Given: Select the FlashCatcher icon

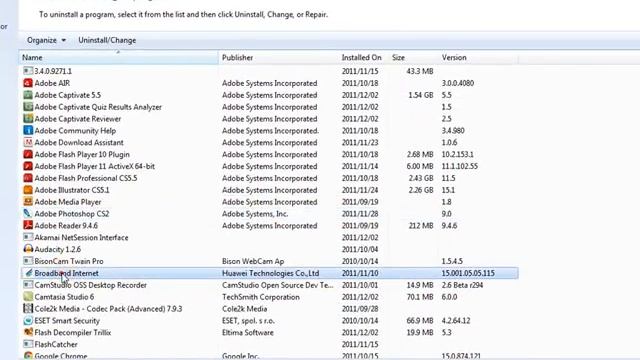Looking at the screenshot, I should (x=28, y=344).
